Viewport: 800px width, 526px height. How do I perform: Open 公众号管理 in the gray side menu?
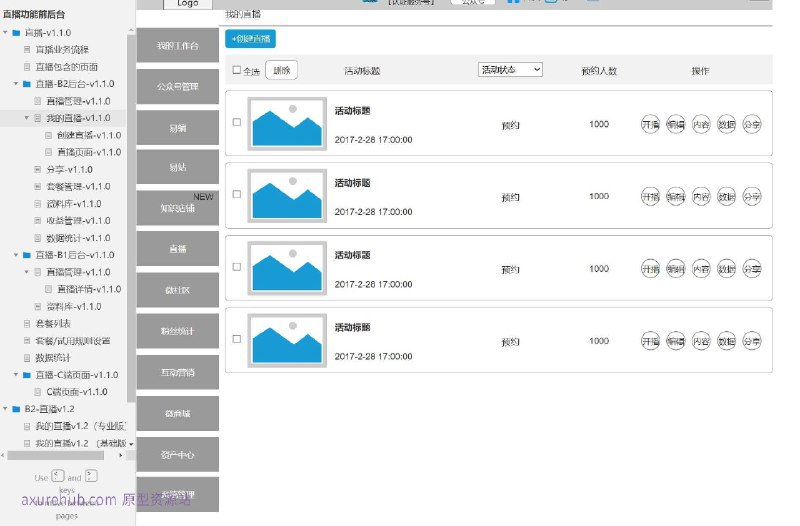178,86
